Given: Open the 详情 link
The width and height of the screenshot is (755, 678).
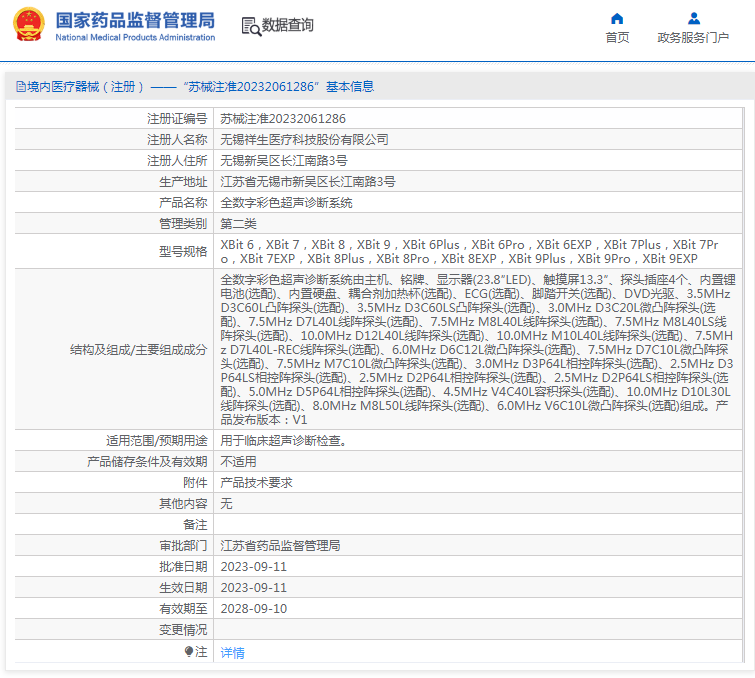Looking at the screenshot, I should tap(233, 652).
